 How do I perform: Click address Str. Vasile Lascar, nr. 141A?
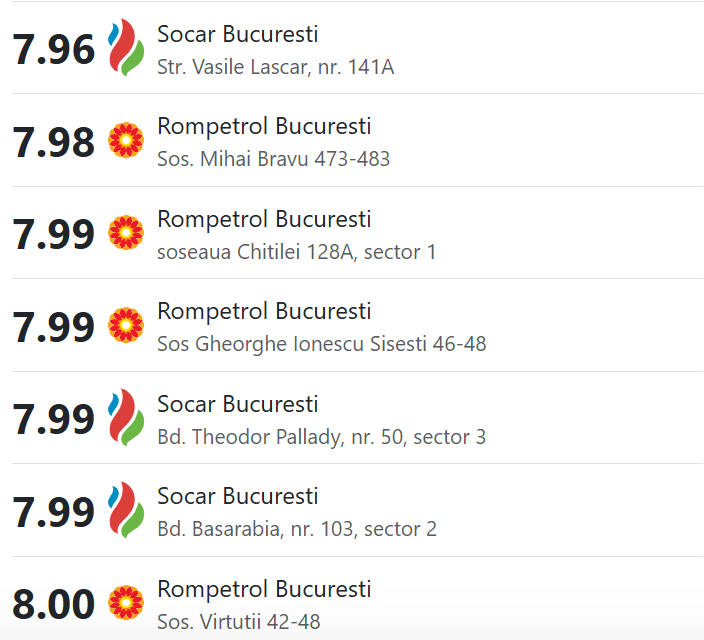(276, 67)
